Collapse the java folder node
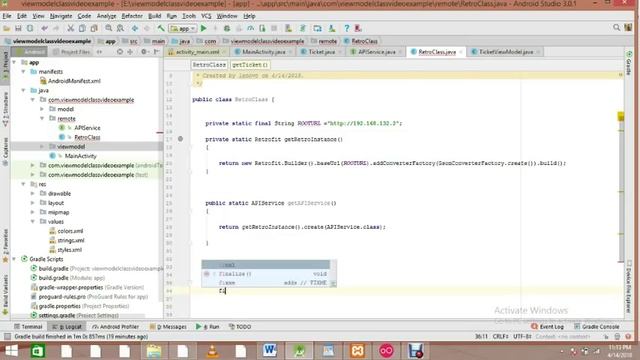The image size is (640, 360). coord(23,91)
